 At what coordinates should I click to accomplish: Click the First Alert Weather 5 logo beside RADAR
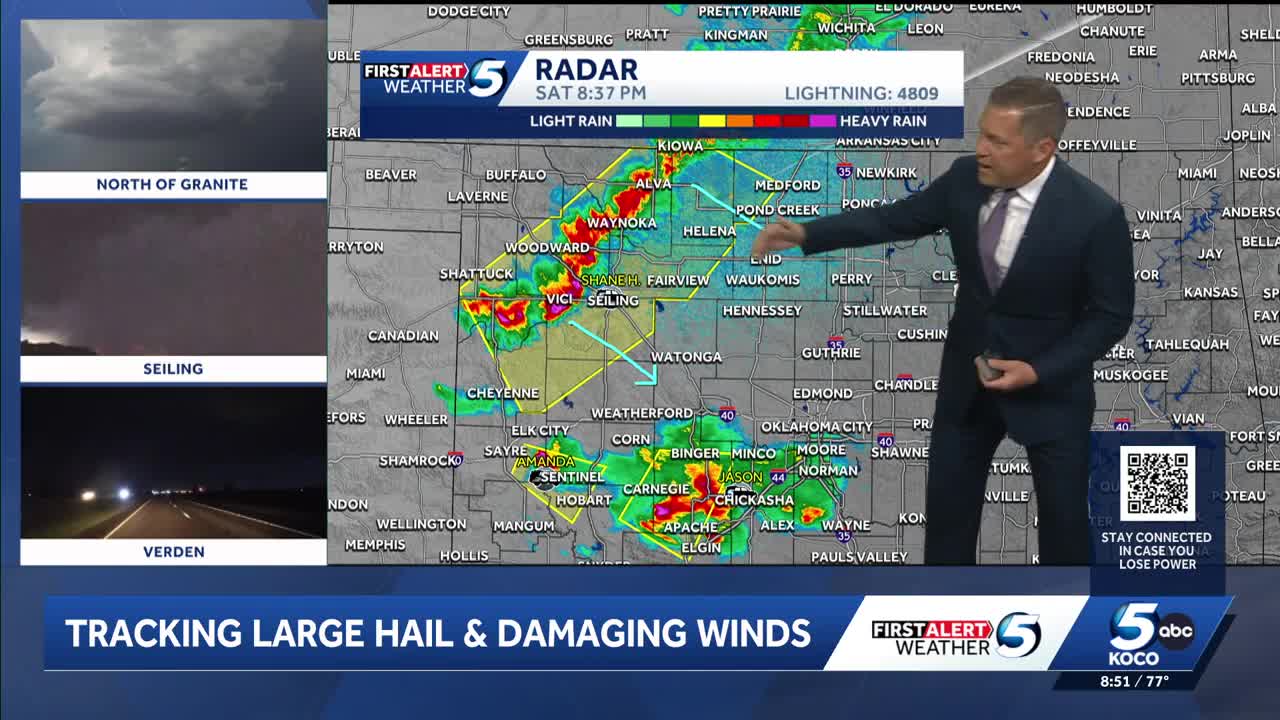tap(436, 79)
